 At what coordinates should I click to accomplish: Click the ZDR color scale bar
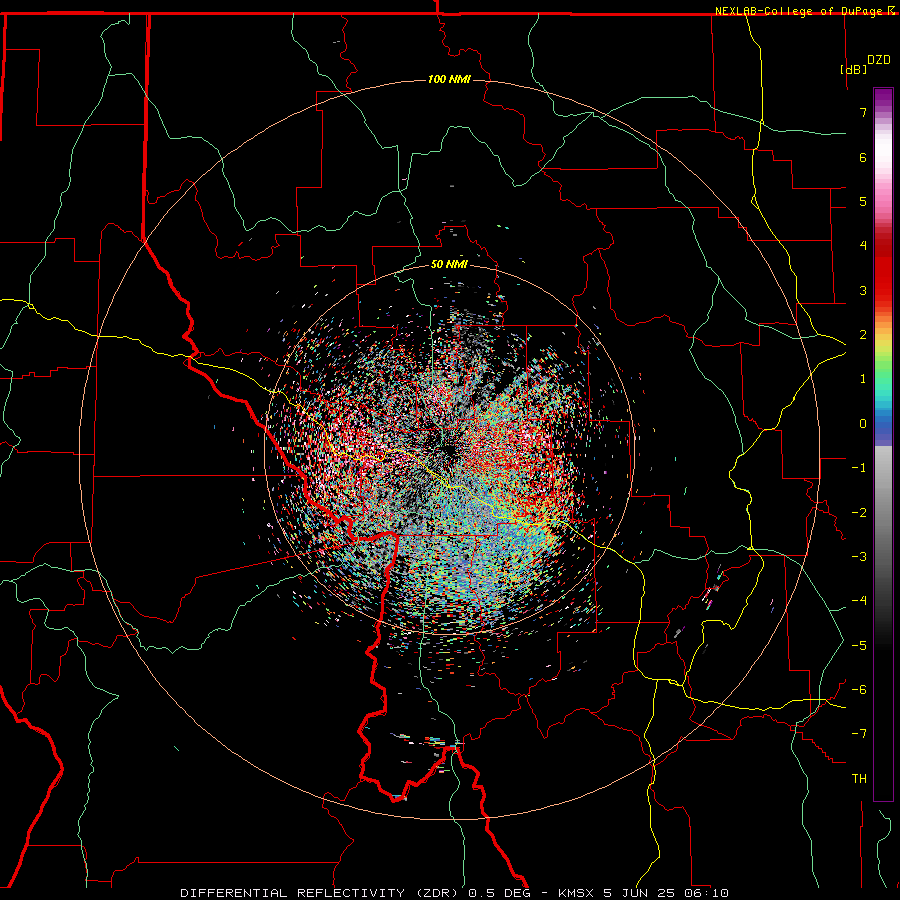coord(883,444)
